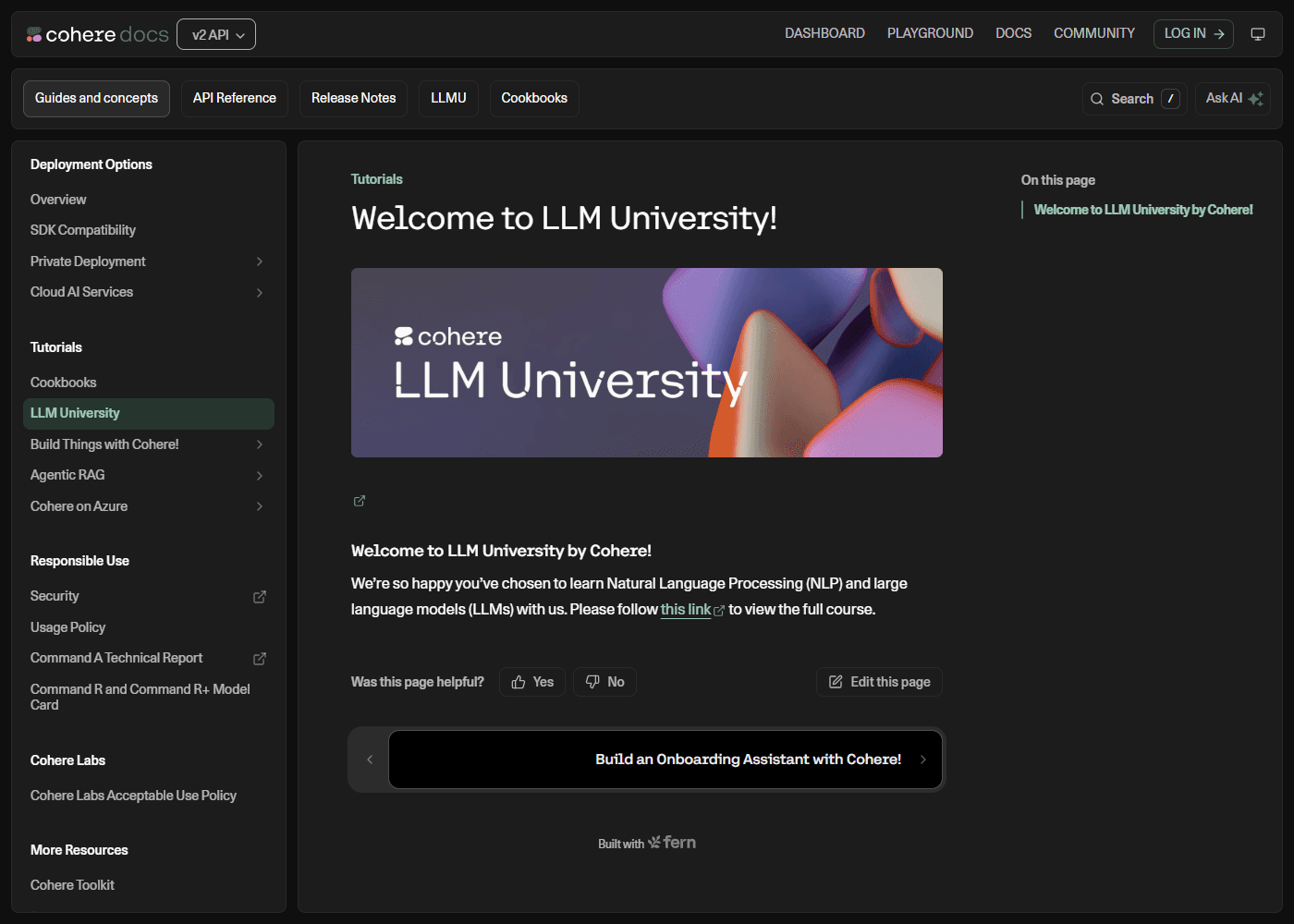Click Command A Technical Report external icon
Screen dimensions: 1294x924
coord(260,659)
